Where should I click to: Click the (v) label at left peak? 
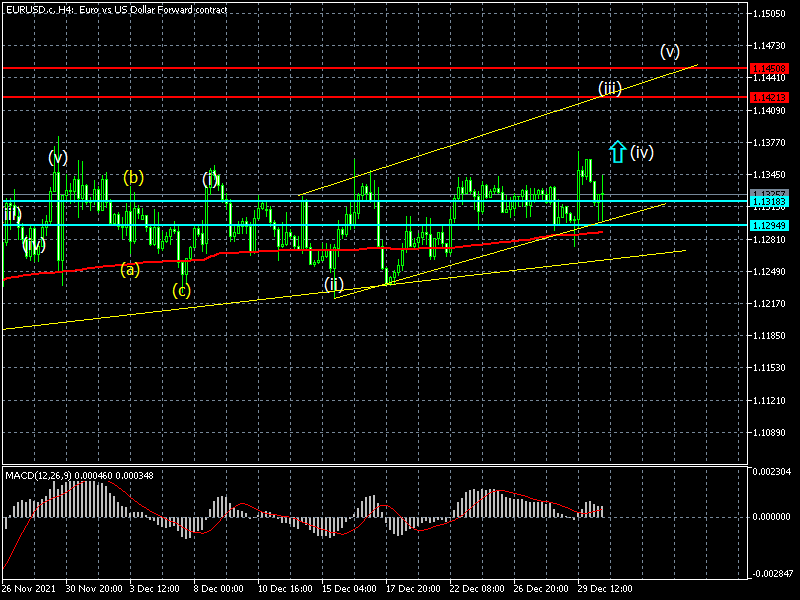point(58,157)
